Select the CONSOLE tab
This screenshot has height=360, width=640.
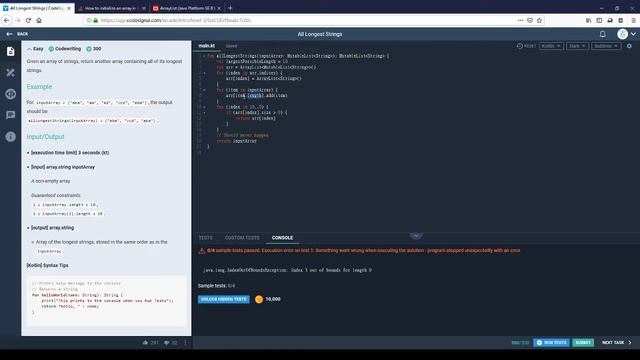click(x=282, y=238)
